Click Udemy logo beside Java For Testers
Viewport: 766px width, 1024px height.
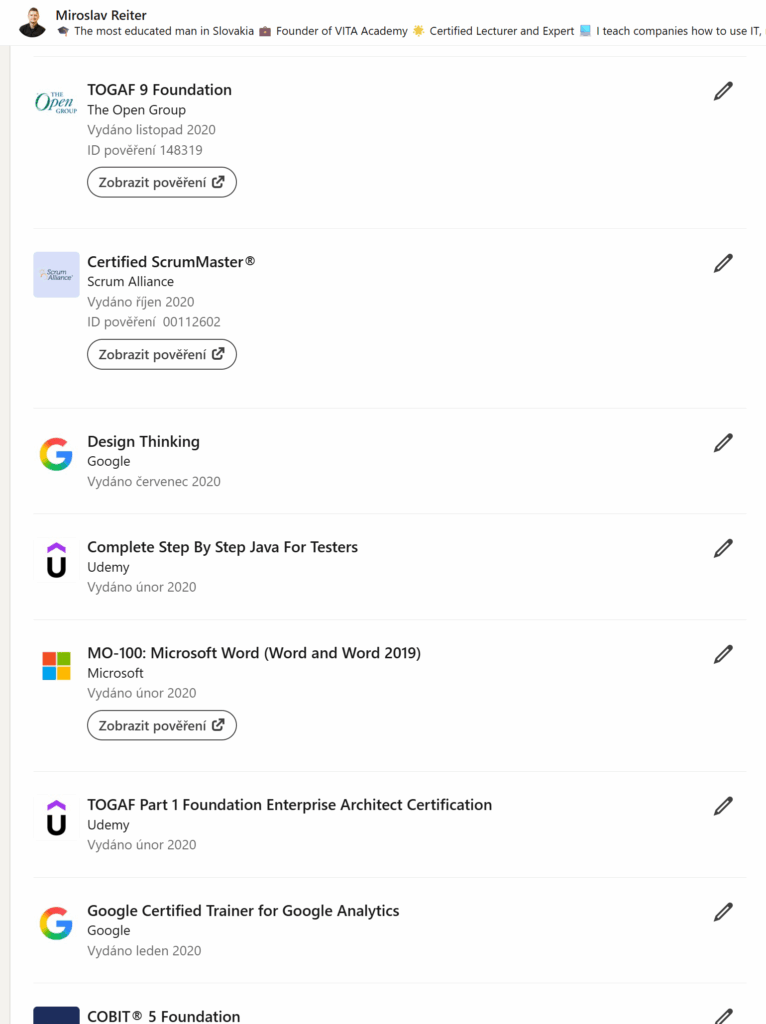click(56, 560)
